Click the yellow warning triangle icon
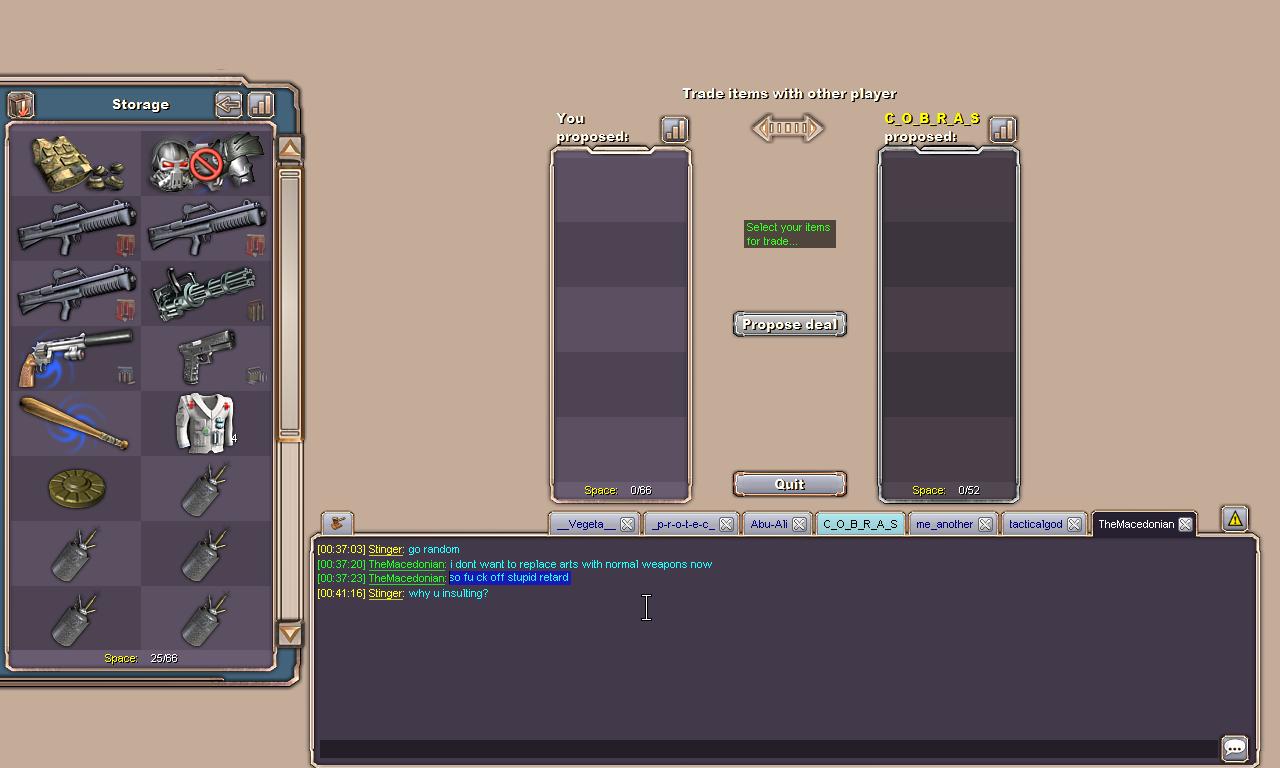 point(1235,518)
